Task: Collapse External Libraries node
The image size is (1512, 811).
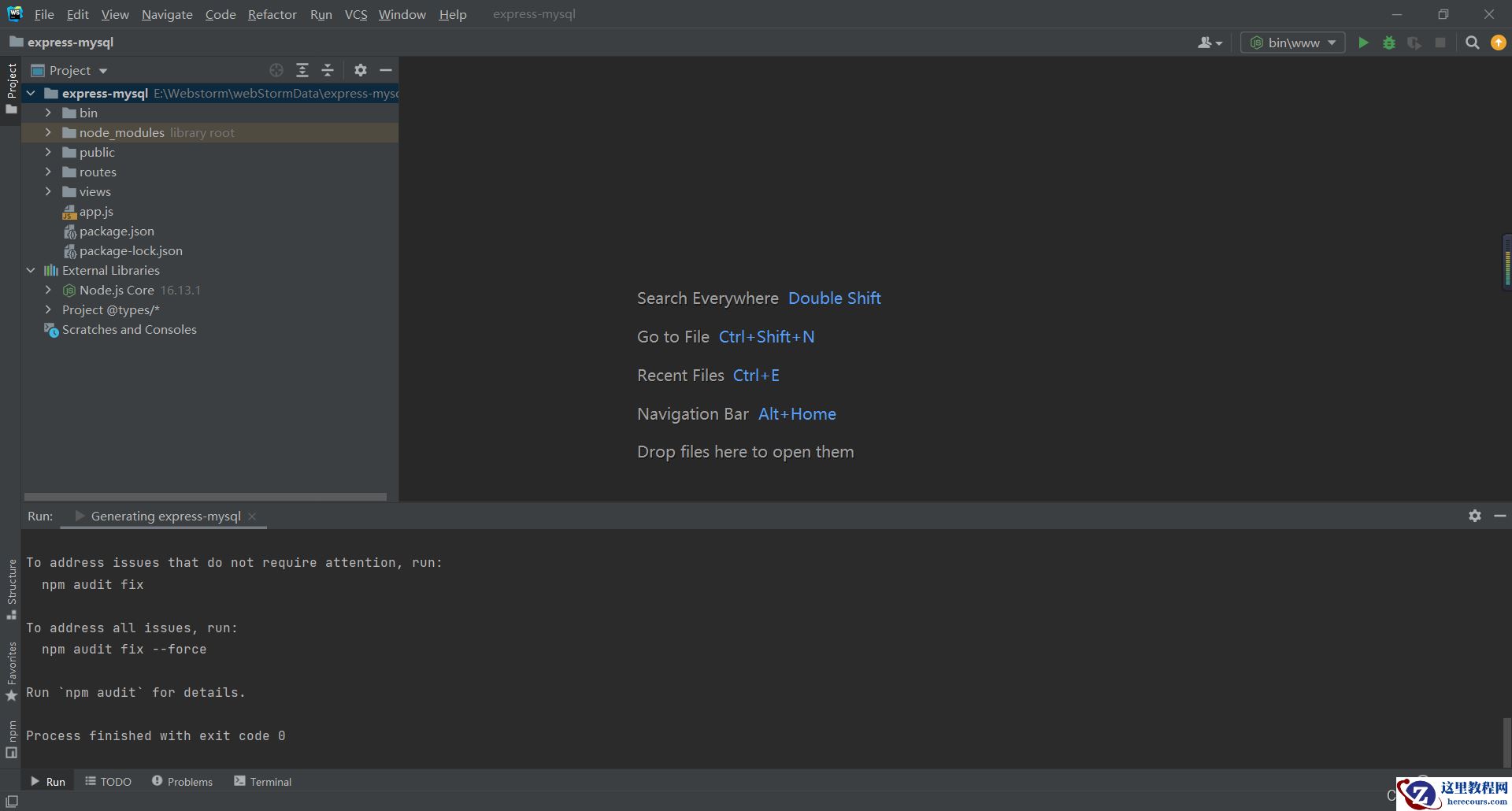Action: point(31,270)
